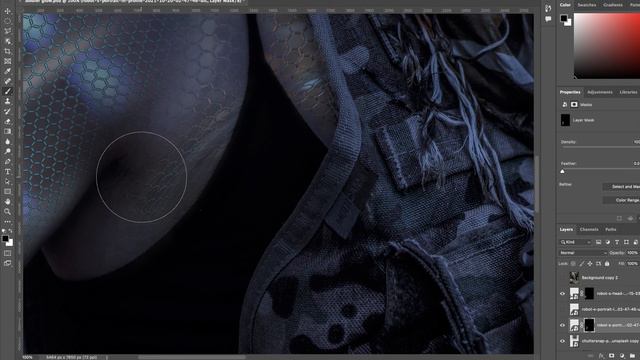Screen dimensions: 640x360
Task: Show the robot-a-portrait layer without a mask
Action: click(562, 309)
